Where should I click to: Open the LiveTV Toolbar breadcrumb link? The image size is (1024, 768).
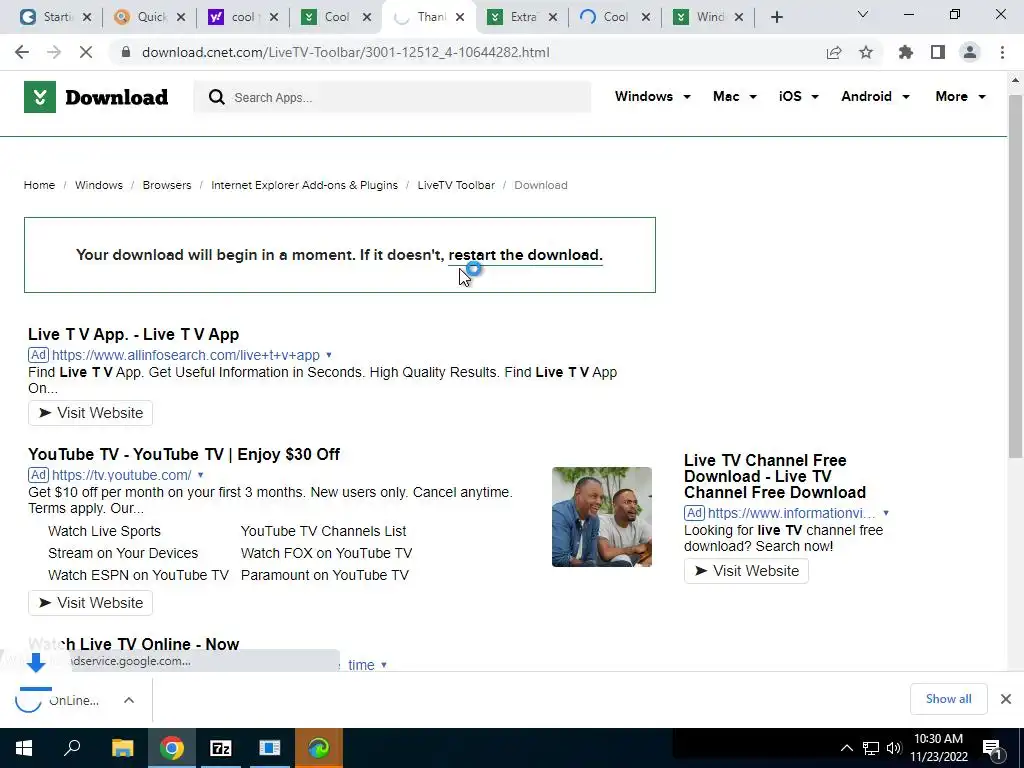pyautogui.click(x=456, y=185)
